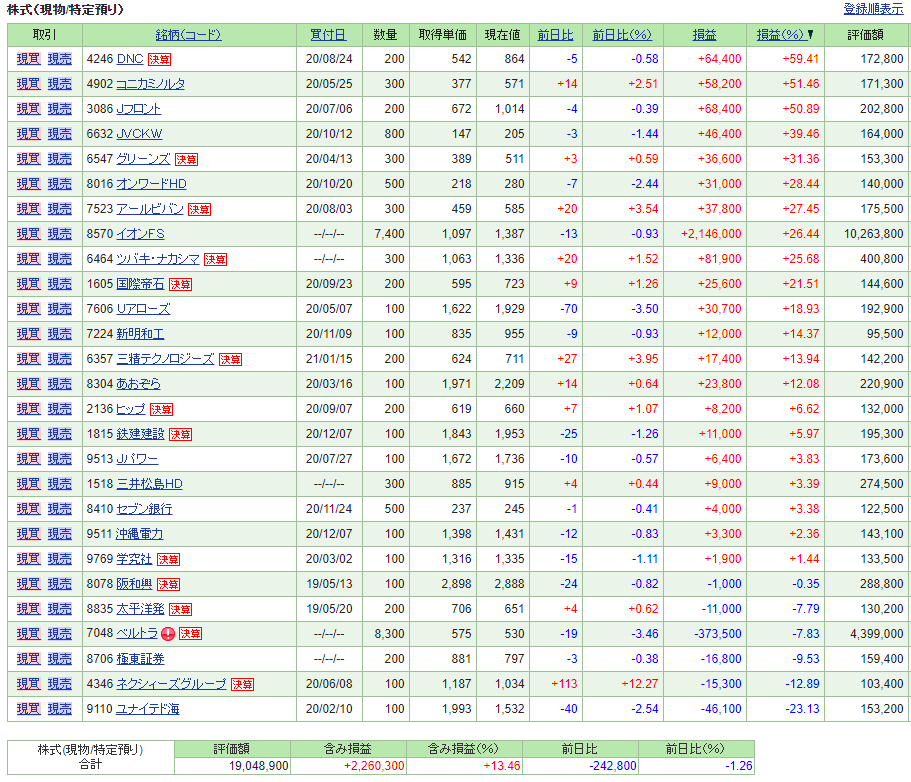Open the セブン銀行 stock link
The image size is (911, 782).
coord(144,508)
